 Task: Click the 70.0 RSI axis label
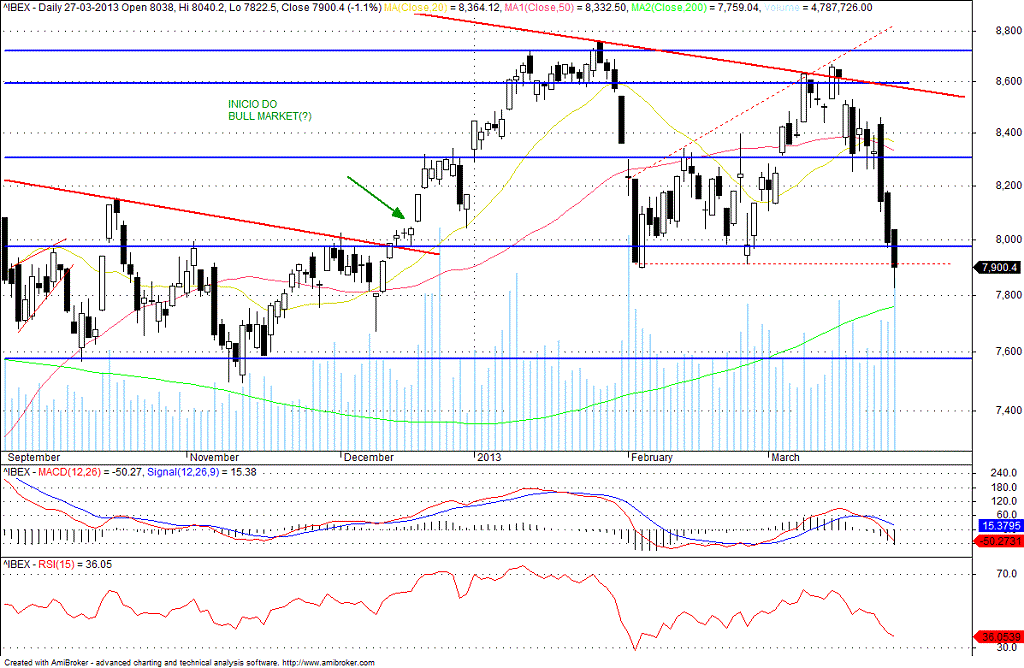pos(1006,574)
